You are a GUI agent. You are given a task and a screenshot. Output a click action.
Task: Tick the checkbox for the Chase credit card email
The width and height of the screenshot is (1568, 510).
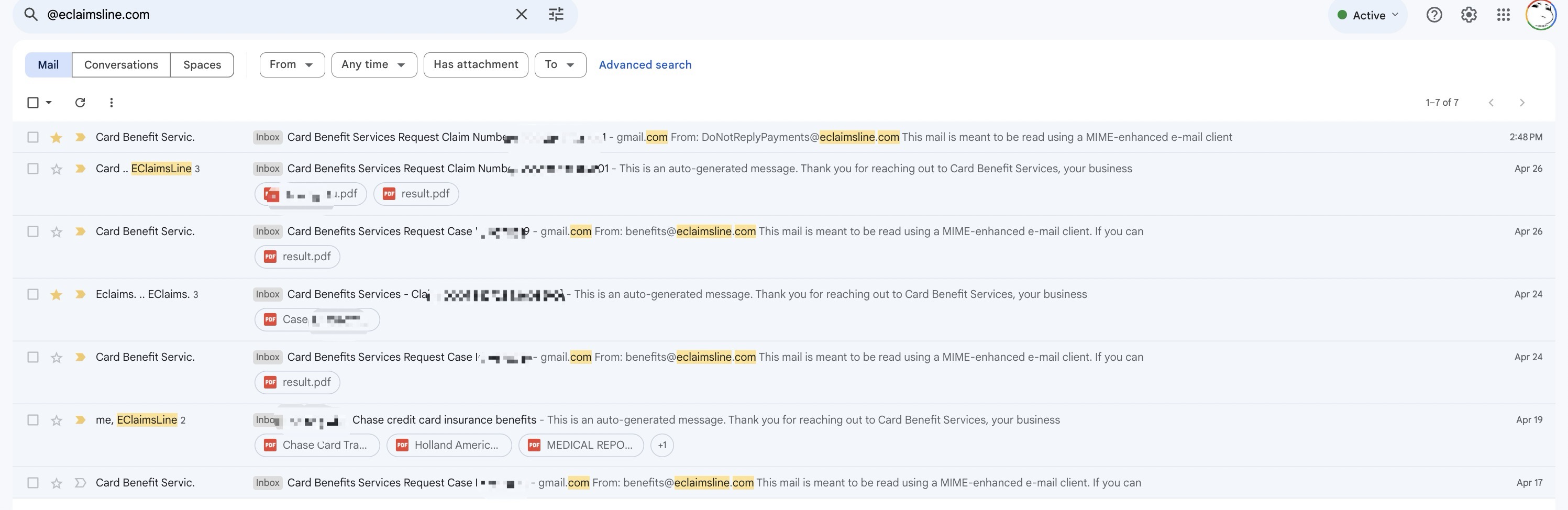click(x=33, y=420)
